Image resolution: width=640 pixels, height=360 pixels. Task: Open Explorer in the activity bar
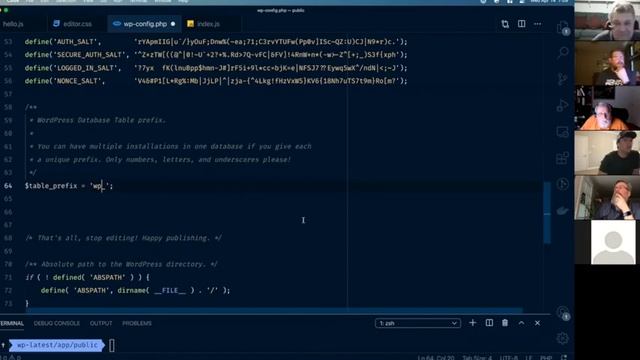[563, 27]
